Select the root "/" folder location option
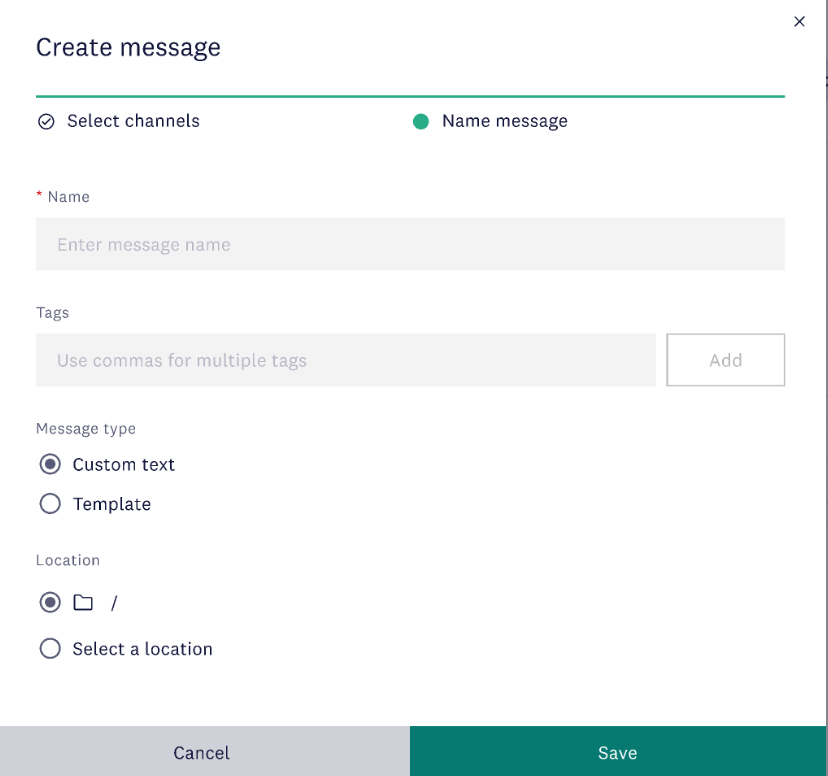Viewport: 828px width, 776px height. click(x=50, y=602)
